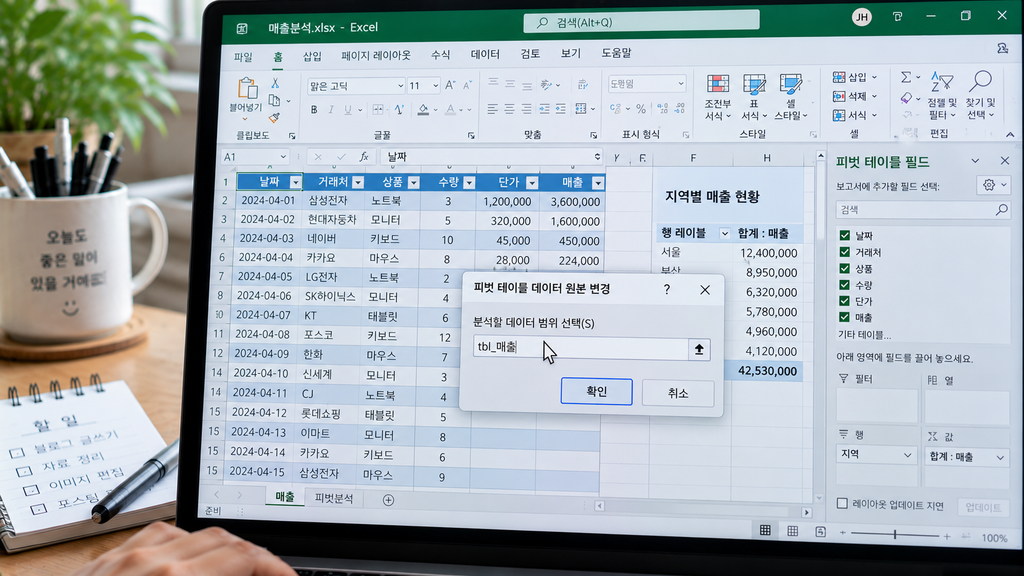Click the Fill Color bucket icon
Image resolution: width=1024 pixels, height=576 pixels.
423,110
